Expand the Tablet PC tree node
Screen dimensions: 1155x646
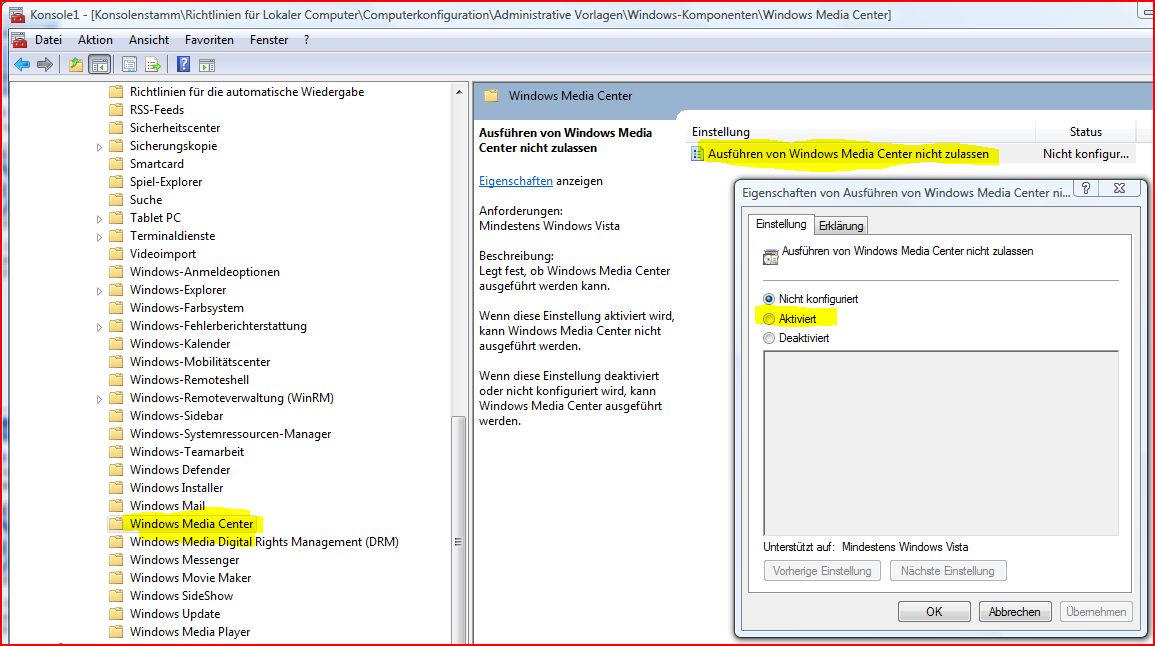point(99,219)
